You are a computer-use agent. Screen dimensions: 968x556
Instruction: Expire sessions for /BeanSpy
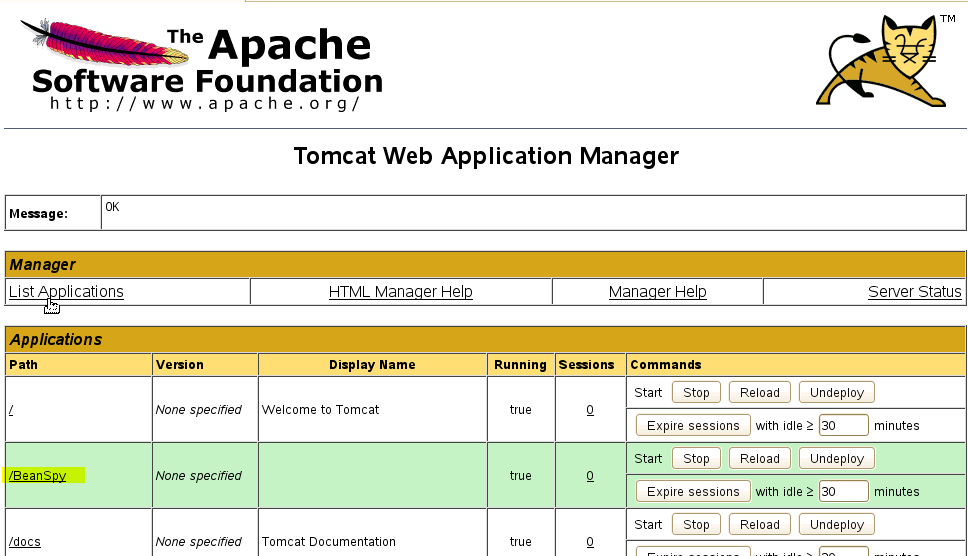click(x=693, y=491)
